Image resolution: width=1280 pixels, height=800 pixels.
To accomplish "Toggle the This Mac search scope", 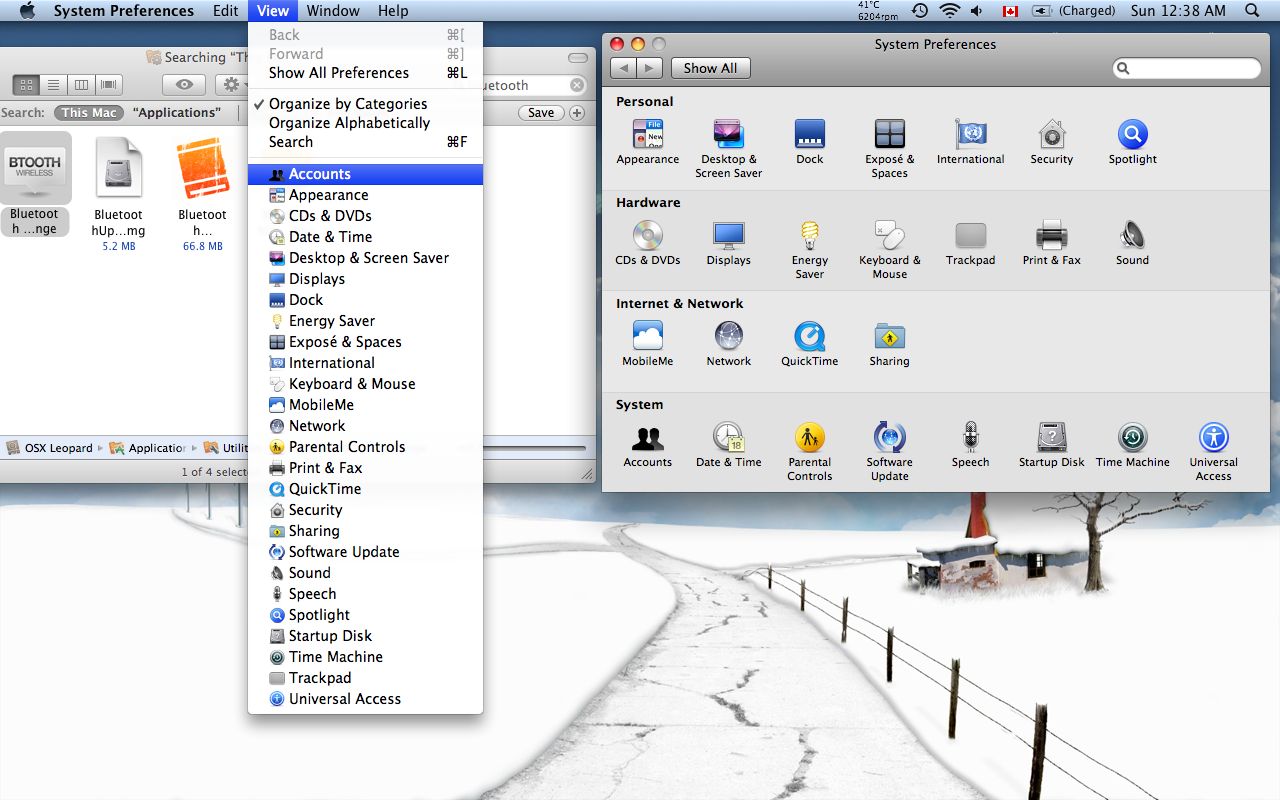I will tap(89, 113).
